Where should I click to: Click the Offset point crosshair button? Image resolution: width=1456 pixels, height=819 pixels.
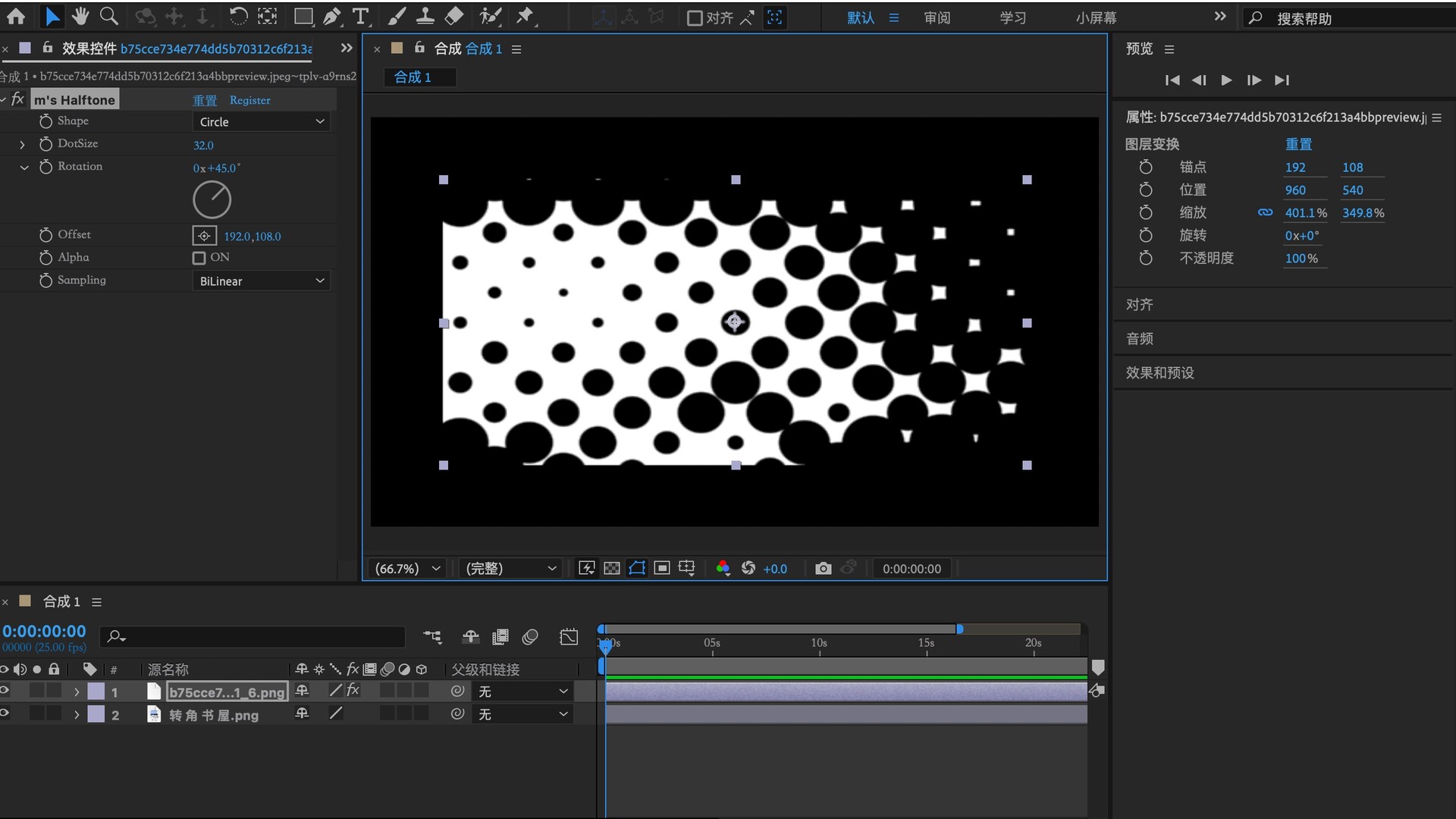[204, 236]
